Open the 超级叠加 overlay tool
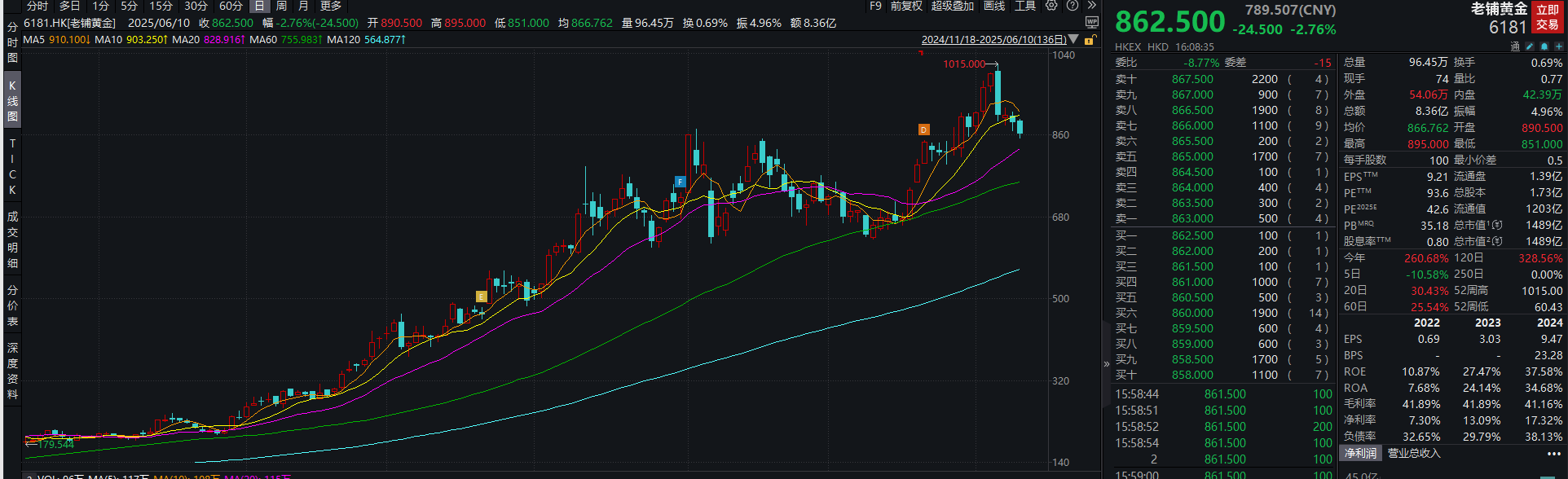This screenshot has width=1568, height=479. pos(952,6)
